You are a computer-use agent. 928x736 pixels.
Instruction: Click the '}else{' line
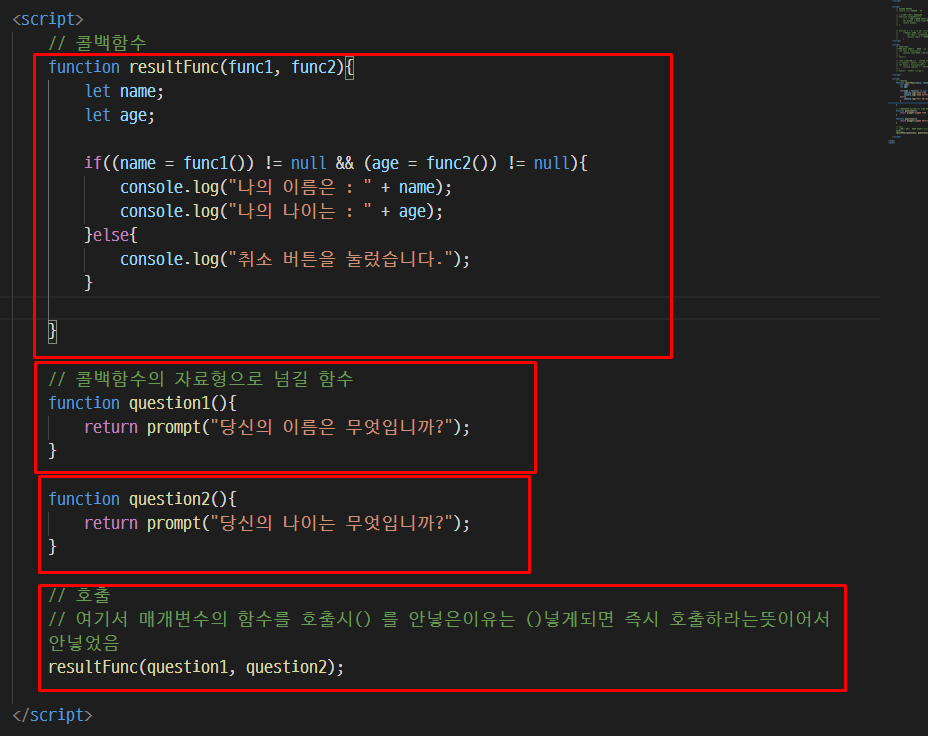tap(111, 235)
